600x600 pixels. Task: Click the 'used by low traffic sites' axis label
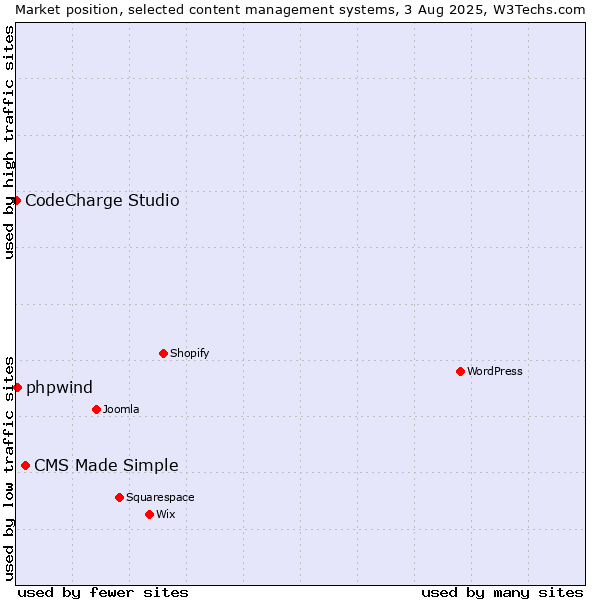(x=8, y=469)
